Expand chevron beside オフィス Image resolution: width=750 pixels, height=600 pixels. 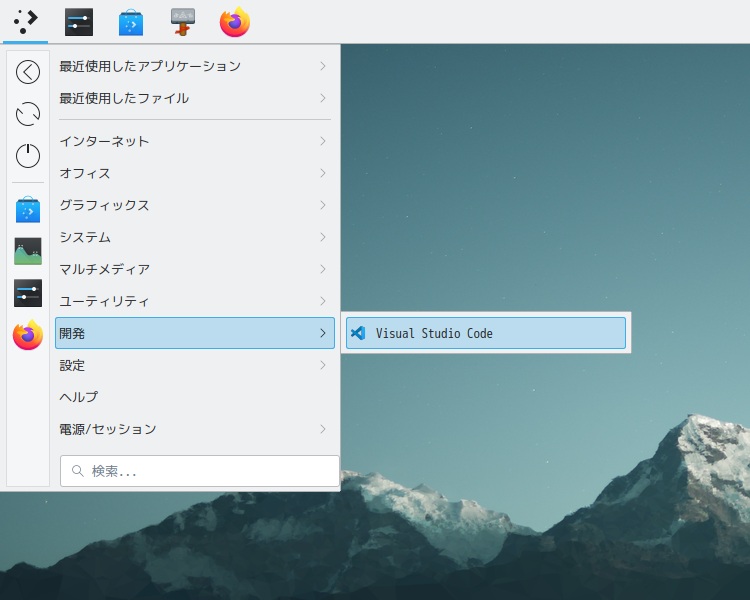click(x=323, y=173)
